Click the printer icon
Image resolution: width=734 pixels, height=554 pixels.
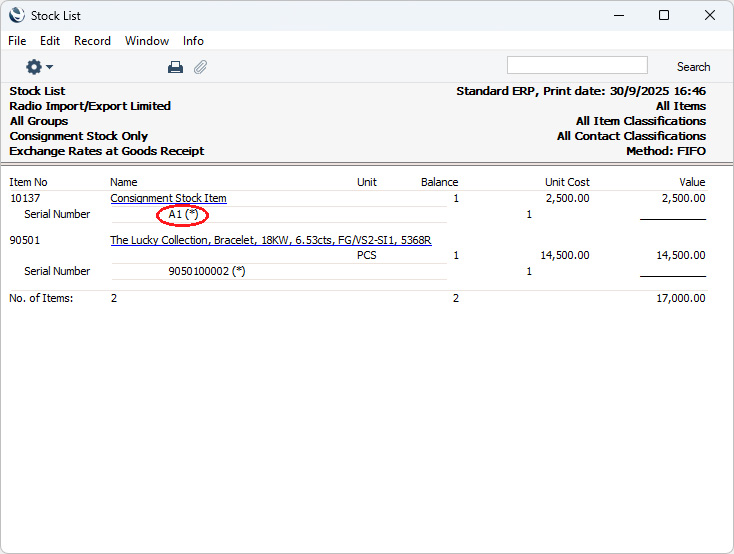(176, 67)
